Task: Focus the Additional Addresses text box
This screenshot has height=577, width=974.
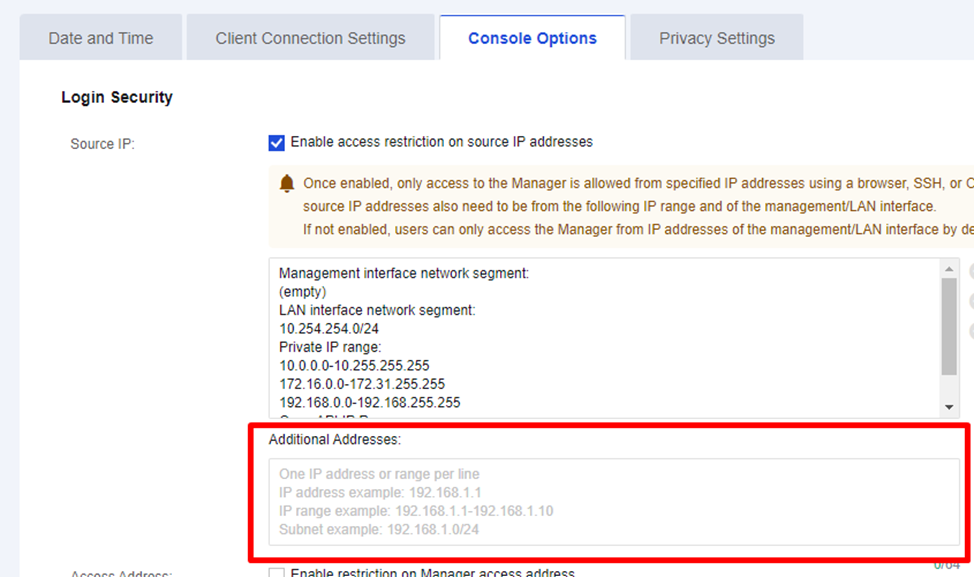Action: coord(614,502)
